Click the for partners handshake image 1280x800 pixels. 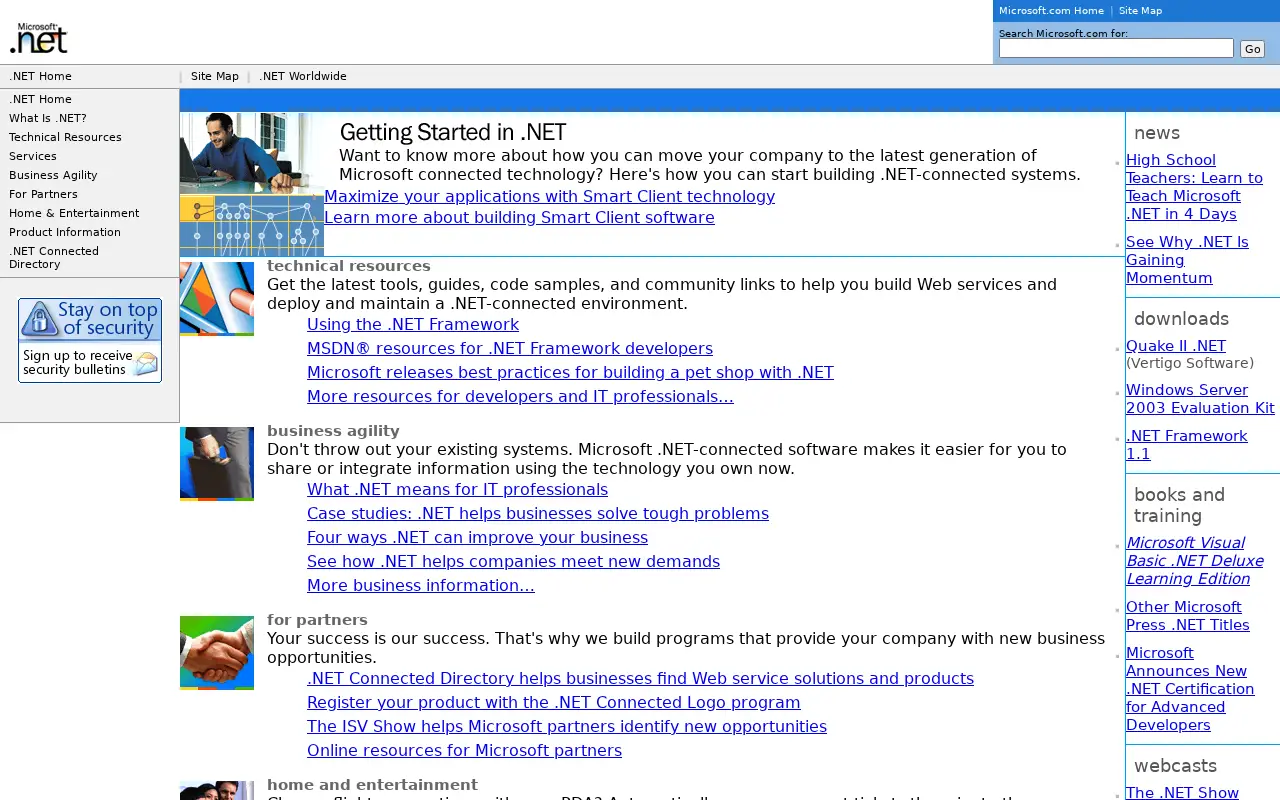point(217,653)
